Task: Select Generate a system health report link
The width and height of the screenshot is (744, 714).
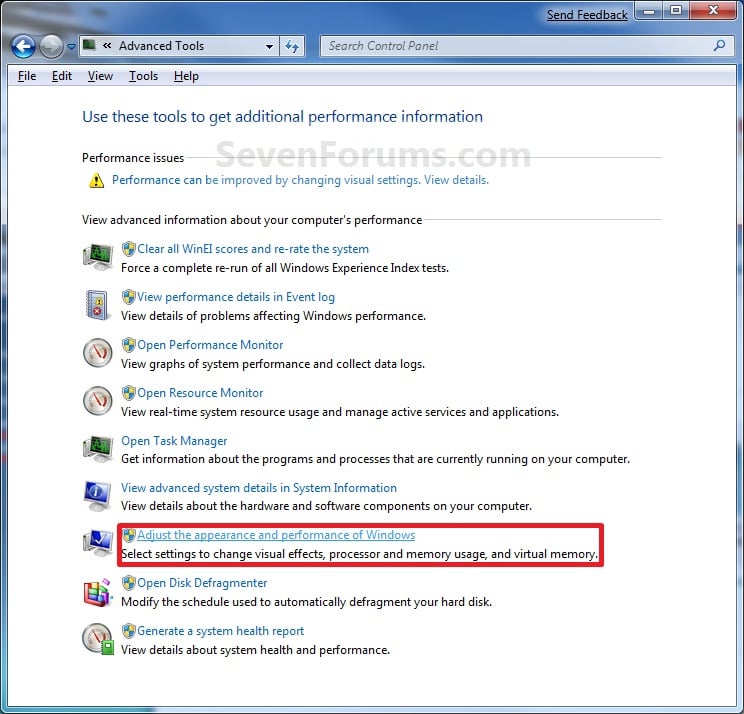Action: tap(221, 631)
